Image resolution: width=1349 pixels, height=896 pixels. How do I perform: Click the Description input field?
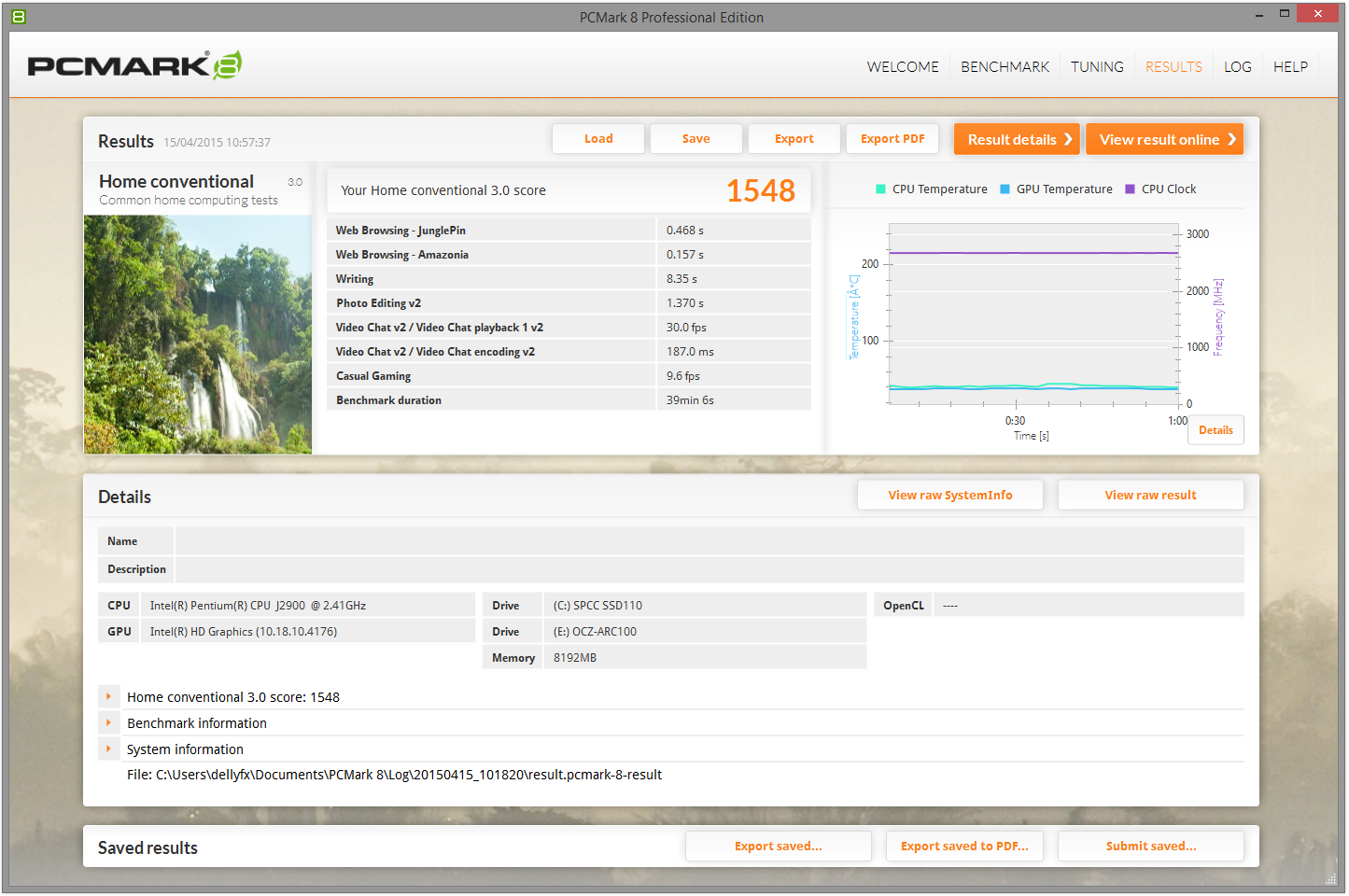click(x=710, y=569)
